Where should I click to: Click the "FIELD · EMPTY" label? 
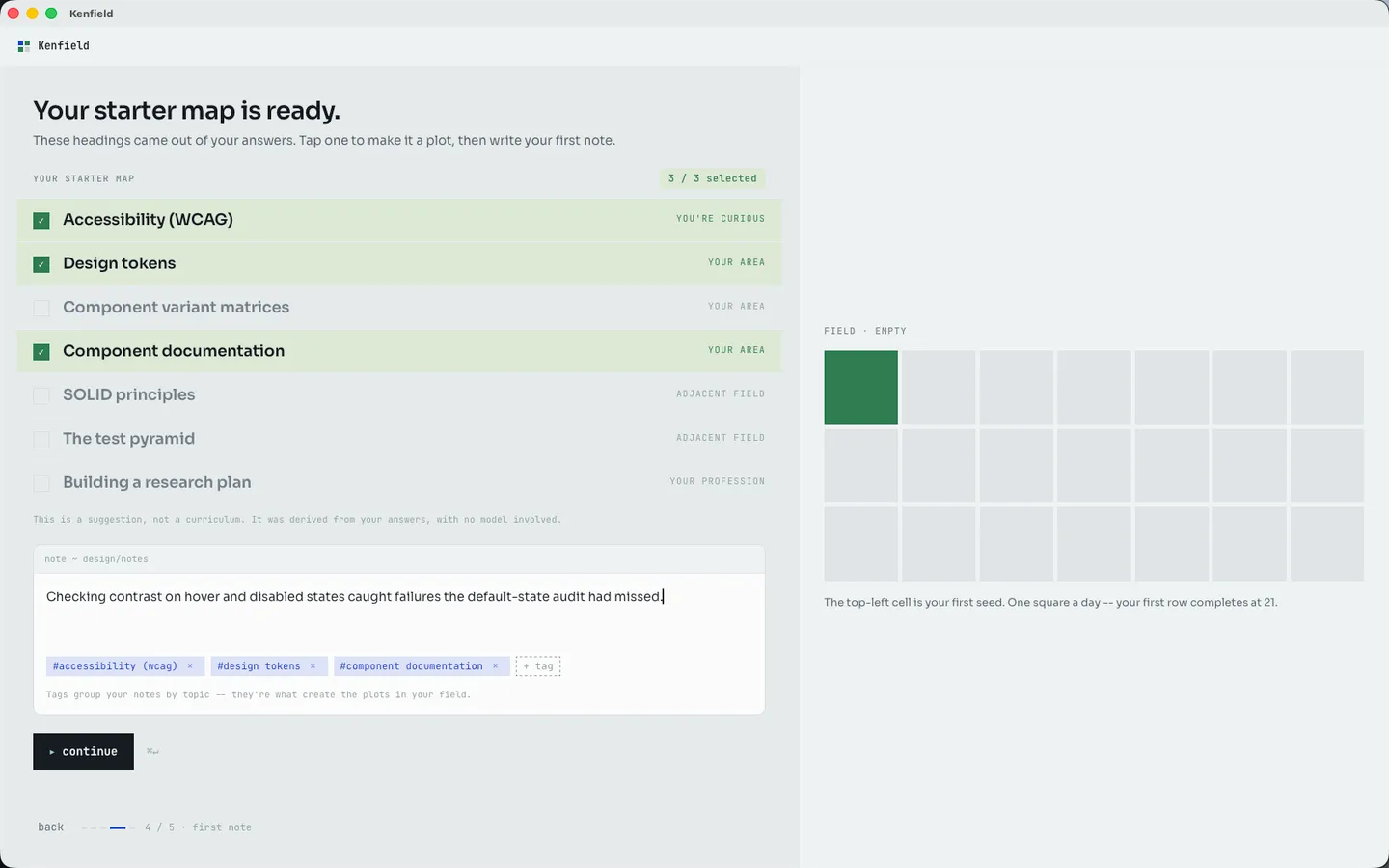click(865, 331)
